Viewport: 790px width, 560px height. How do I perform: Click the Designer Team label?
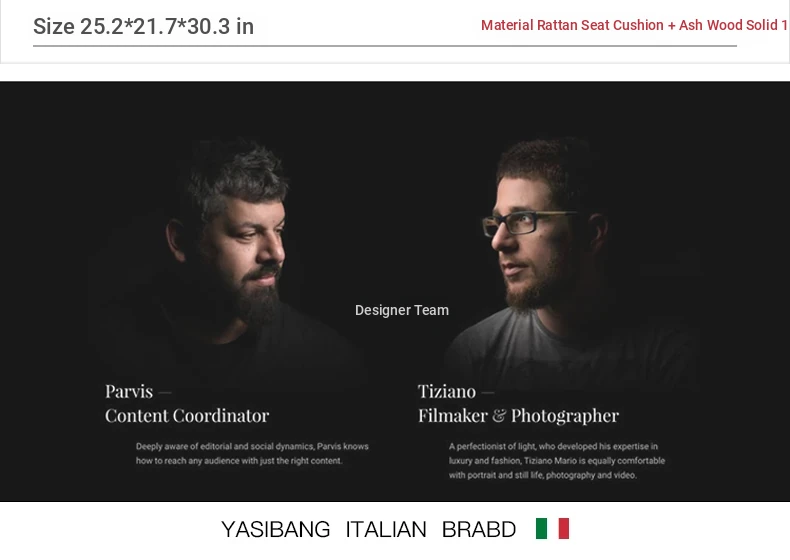coord(402,310)
